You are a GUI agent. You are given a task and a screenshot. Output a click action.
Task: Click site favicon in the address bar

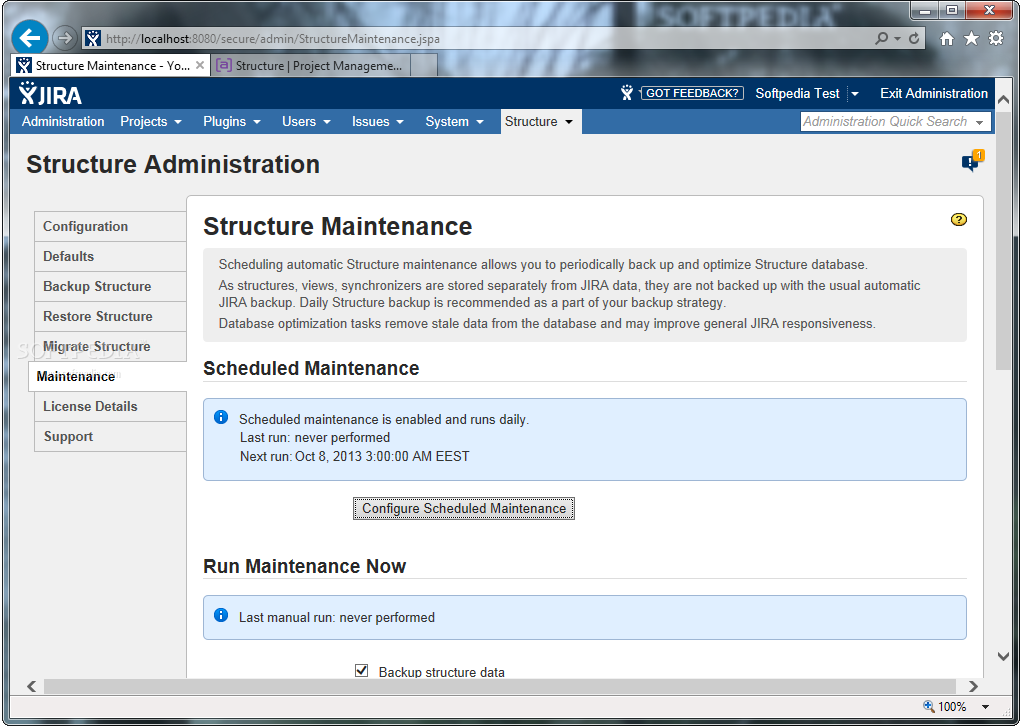(93, 38)
